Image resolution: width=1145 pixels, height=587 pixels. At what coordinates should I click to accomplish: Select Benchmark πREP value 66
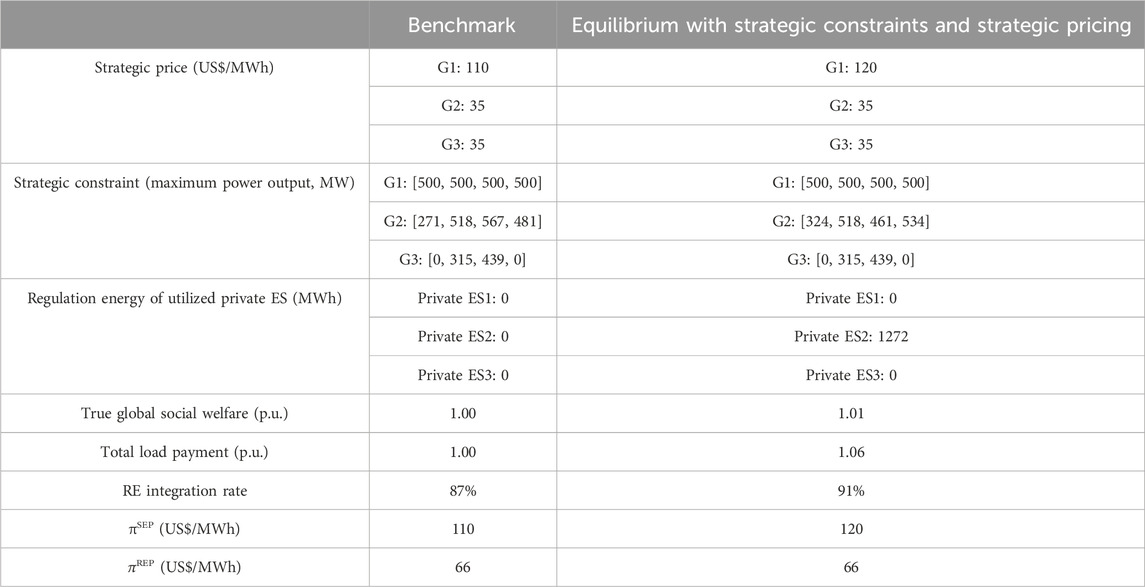click(462, 567)
